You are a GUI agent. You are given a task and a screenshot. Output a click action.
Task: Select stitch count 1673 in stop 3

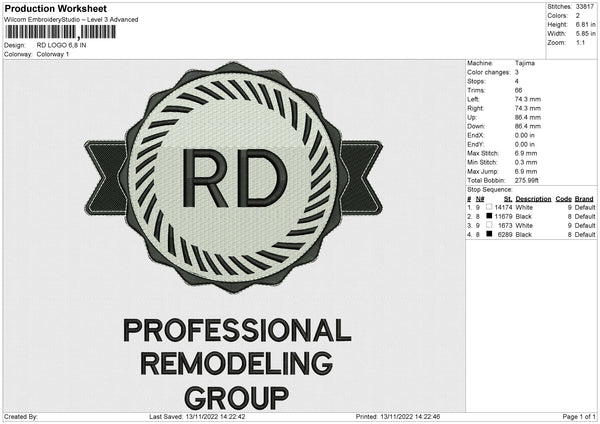(505, 226)
